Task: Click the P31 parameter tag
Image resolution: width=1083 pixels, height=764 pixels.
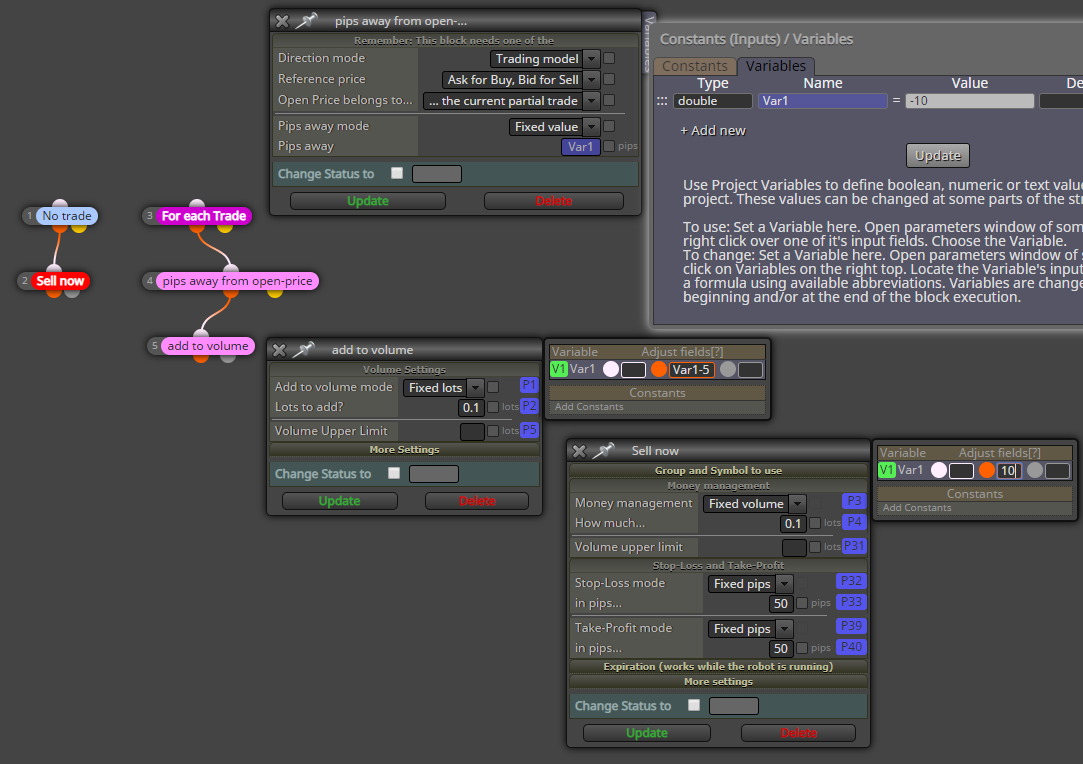Action: pos(854,546)
